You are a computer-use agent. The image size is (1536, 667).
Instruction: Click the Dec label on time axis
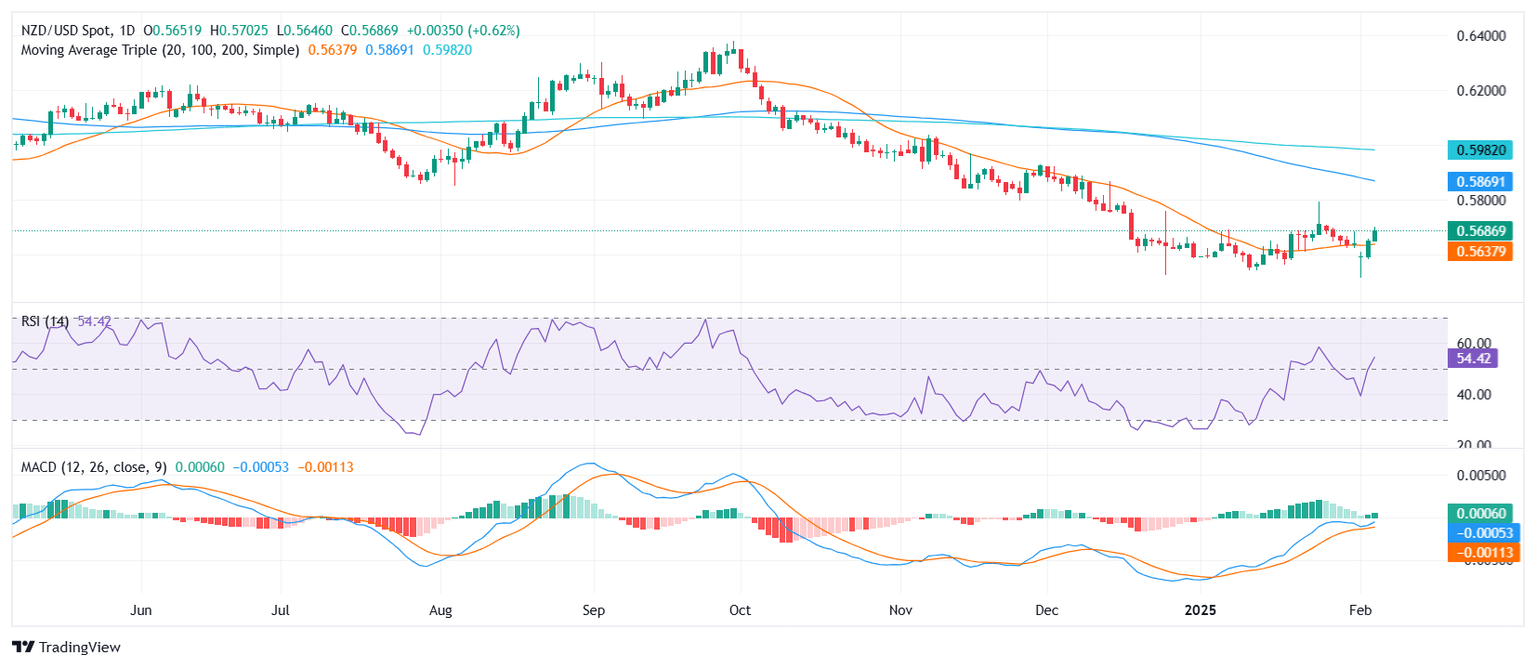pos(1047,609)
